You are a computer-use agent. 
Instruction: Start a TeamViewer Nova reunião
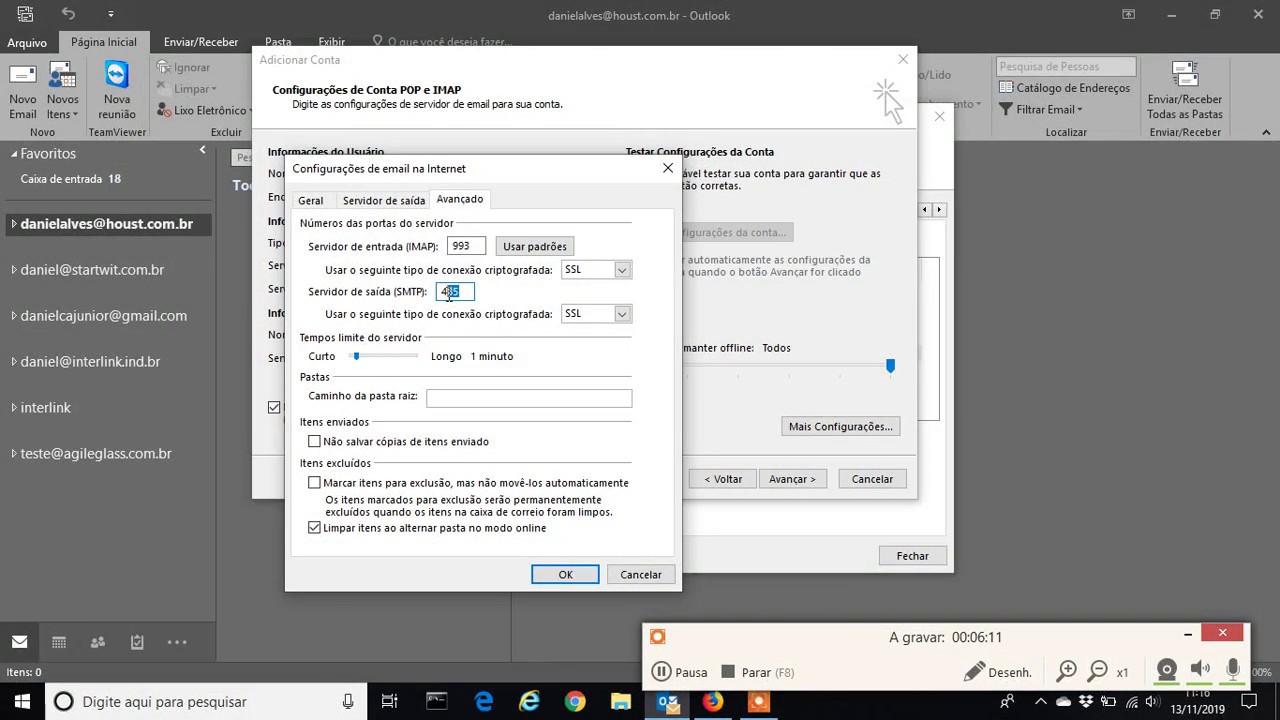point(117,92)
